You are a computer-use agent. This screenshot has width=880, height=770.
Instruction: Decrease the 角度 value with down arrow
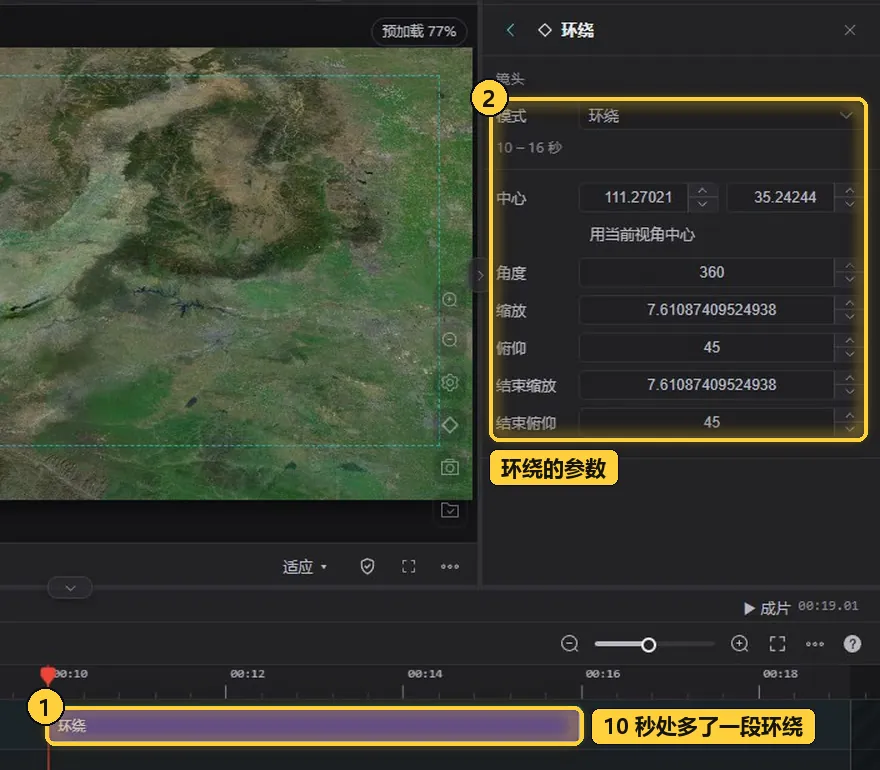(849, 279)
